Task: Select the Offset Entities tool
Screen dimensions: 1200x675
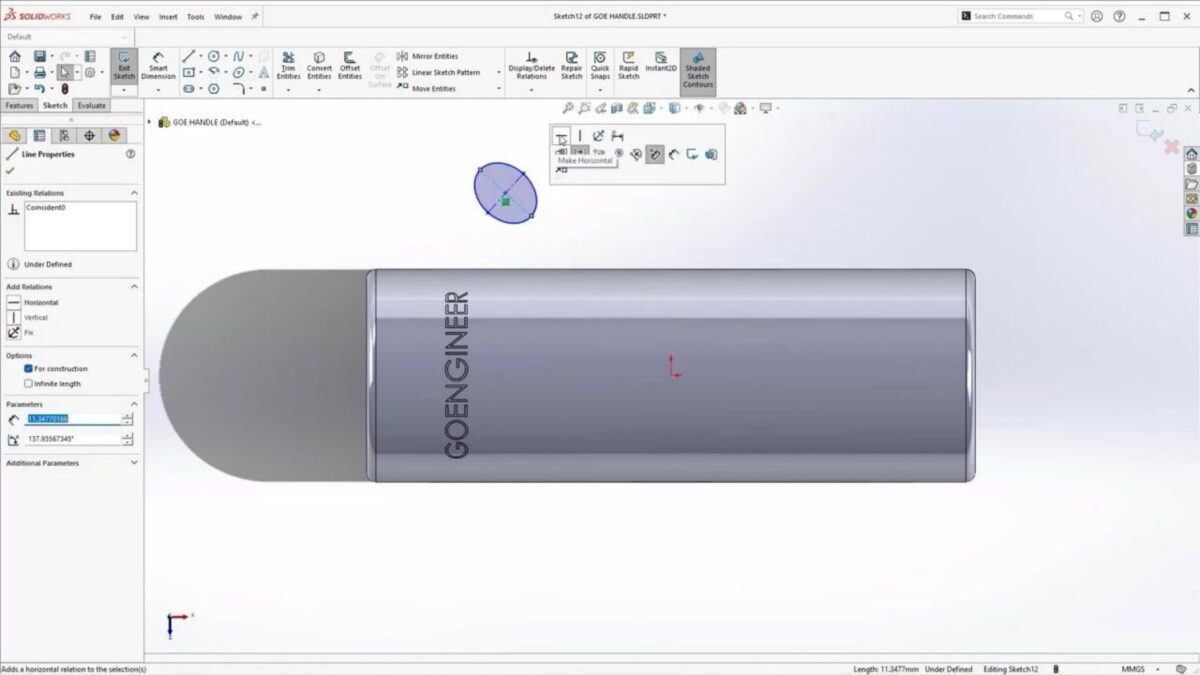Action: click(x=350, y=66)
